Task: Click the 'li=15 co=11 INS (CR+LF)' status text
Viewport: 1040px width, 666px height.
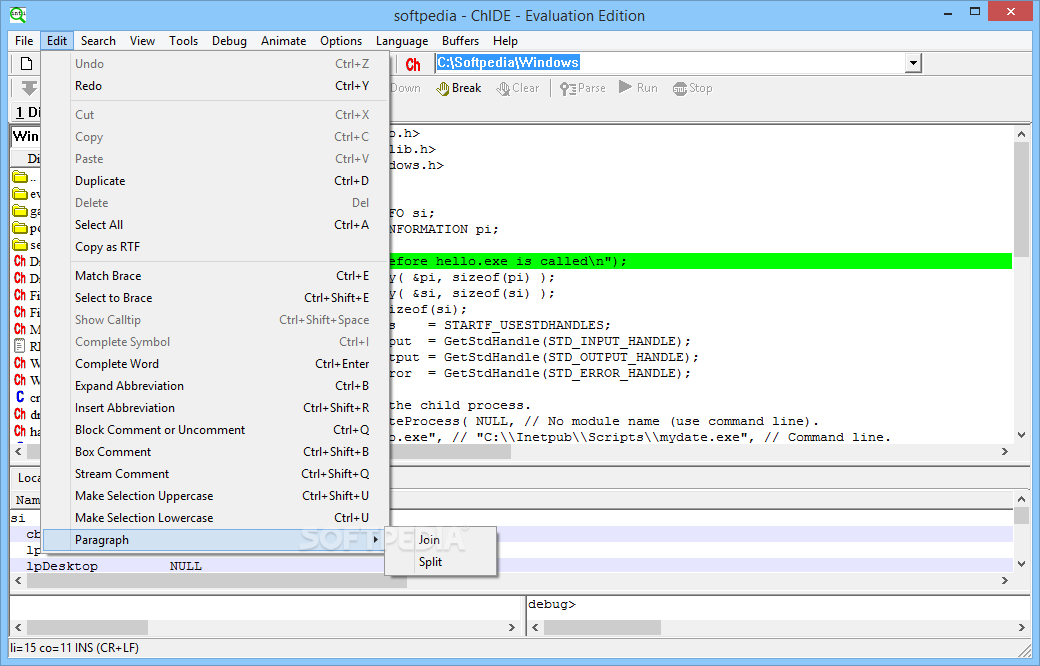Action: [x=74, y=648]
